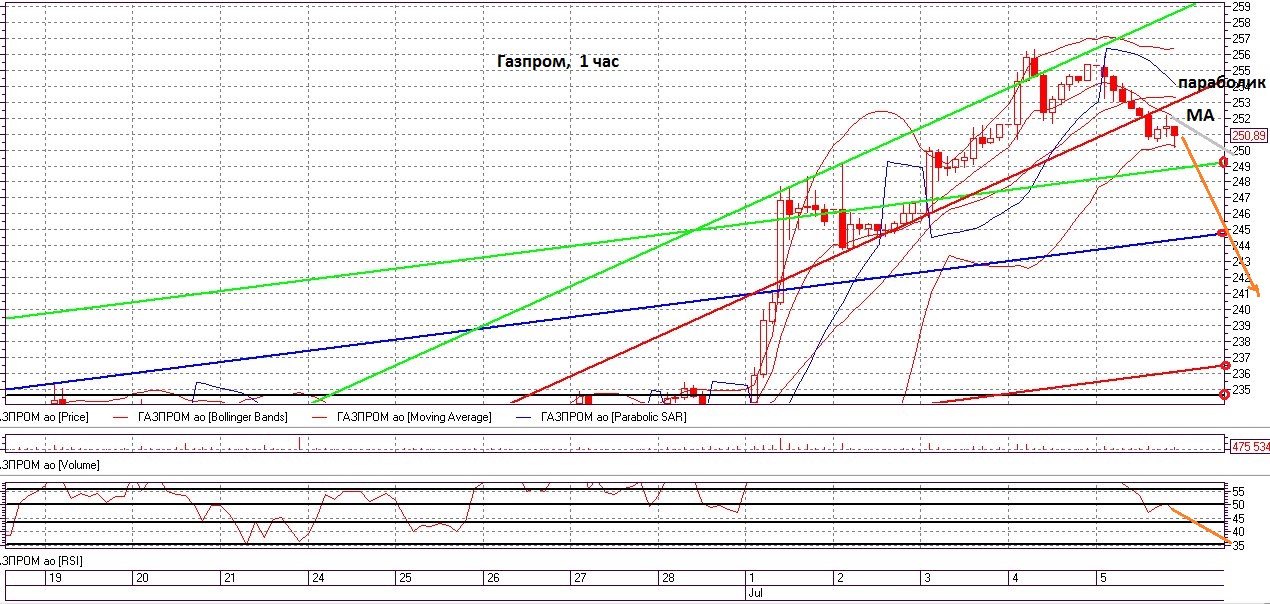Click price scale value 237

tap(1243, 358)
